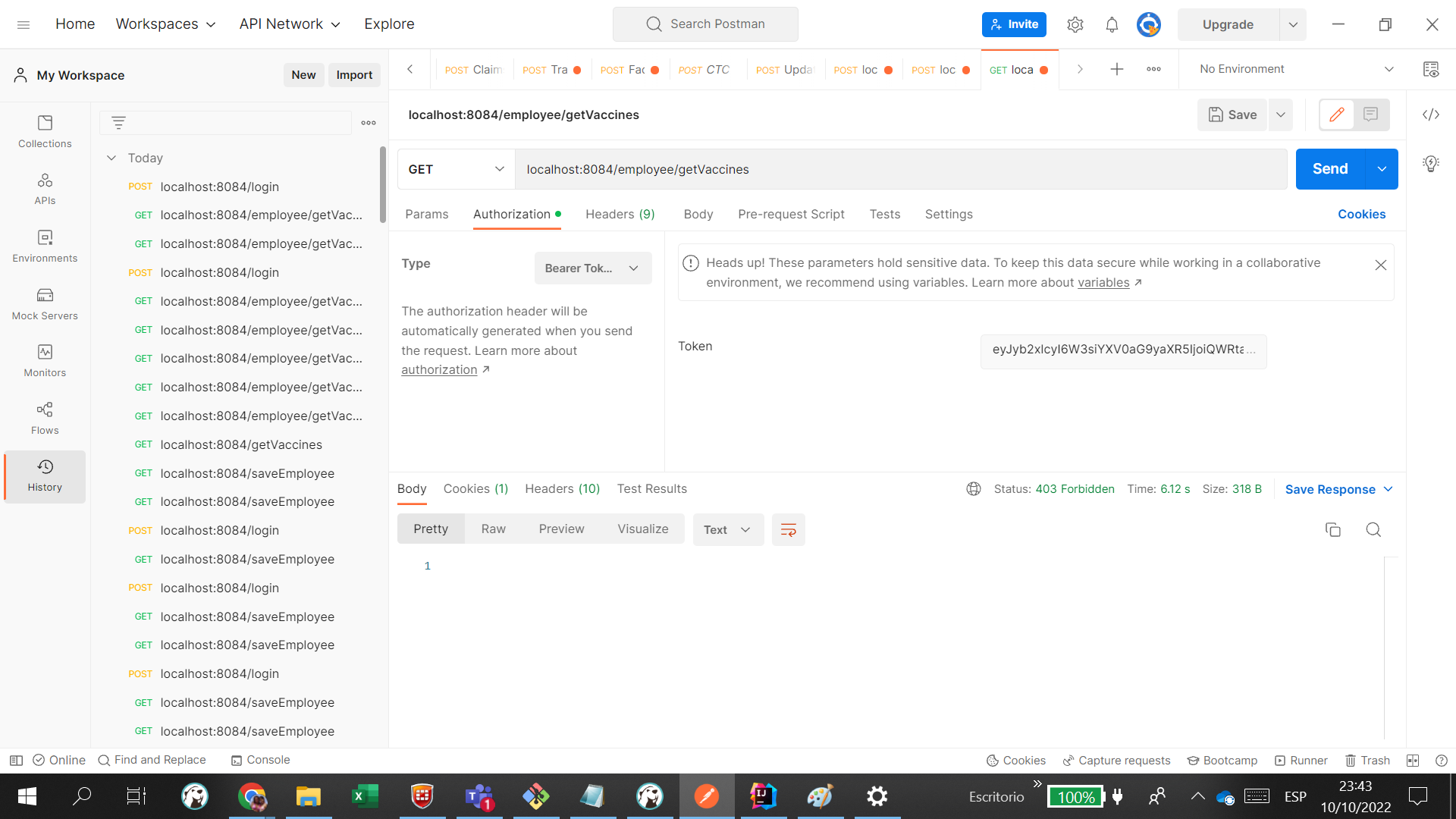1456x819 pixels.
Task: Collapse the Today history group
Action: point(111,158)
